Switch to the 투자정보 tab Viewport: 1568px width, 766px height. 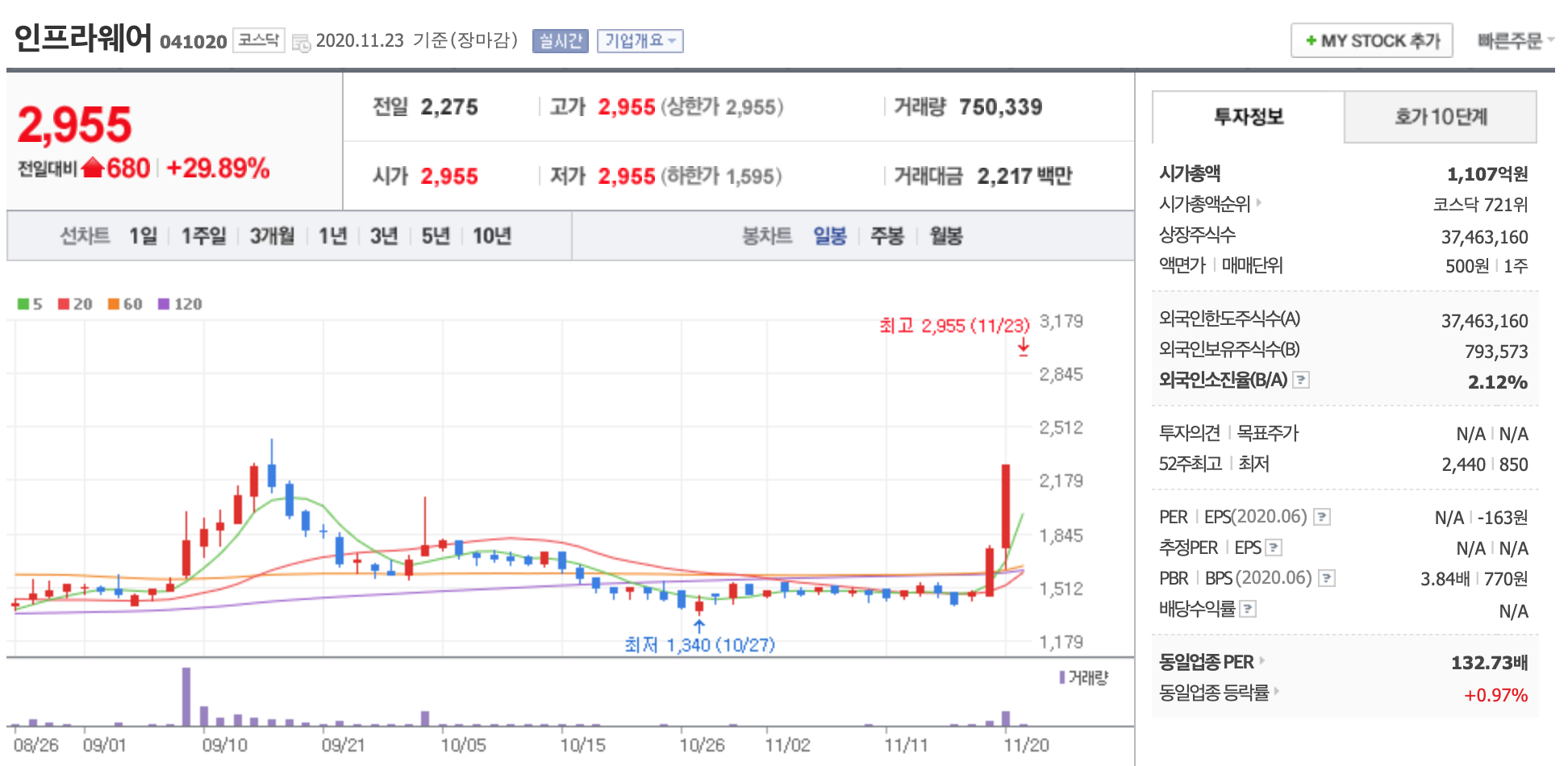[1249, 117]
